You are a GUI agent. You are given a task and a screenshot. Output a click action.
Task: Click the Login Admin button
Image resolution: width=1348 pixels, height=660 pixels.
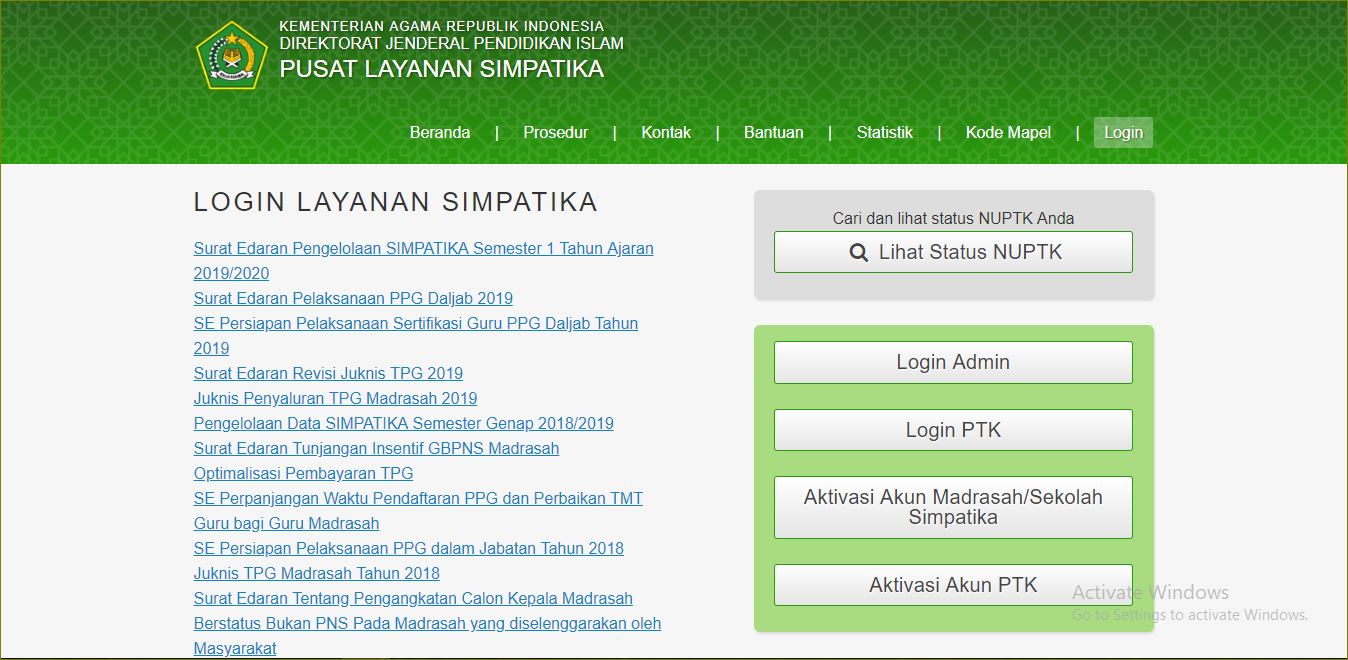(x=953, y=362)
